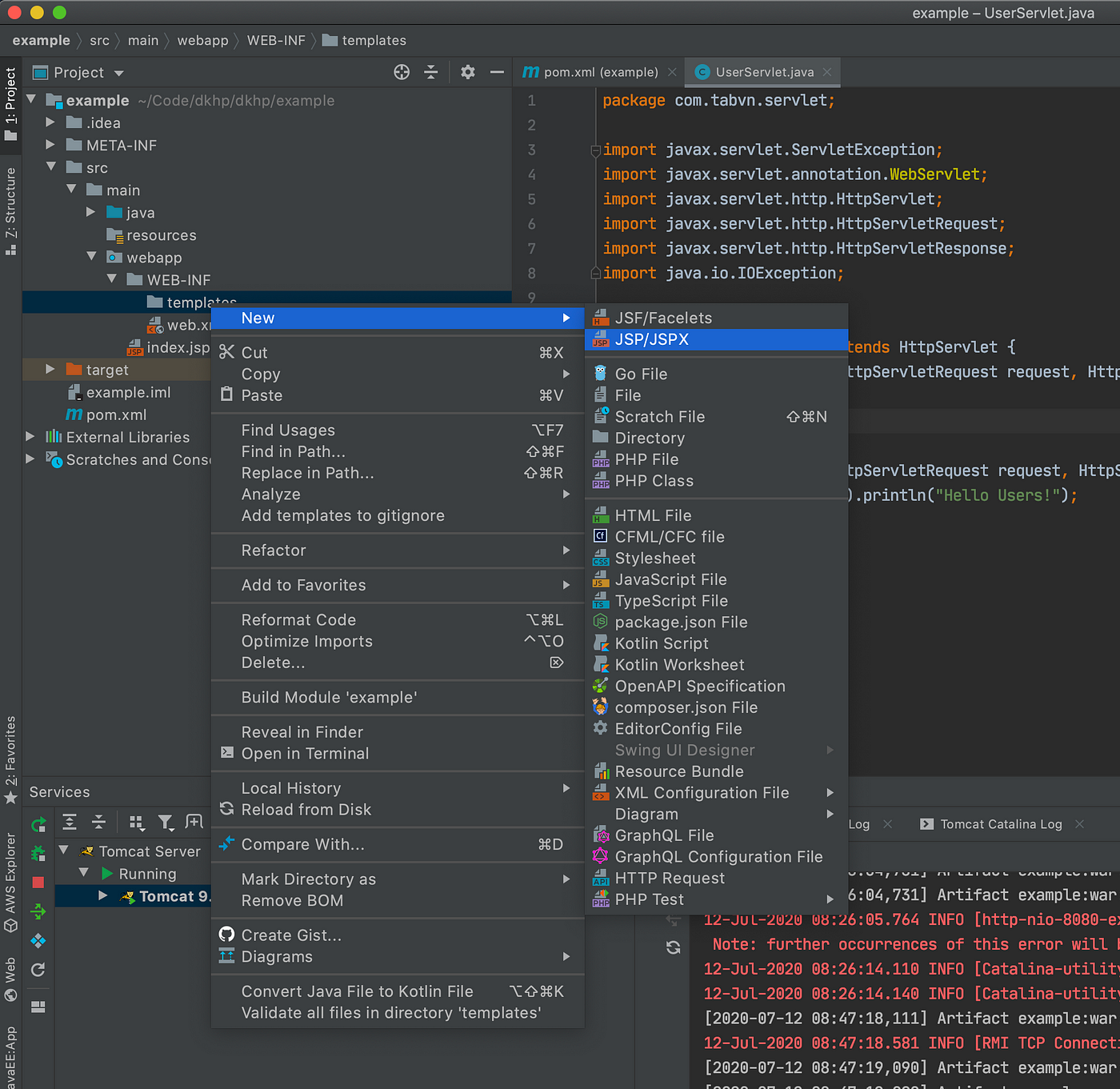Open Project panel settings gear

click(x=468, y=73)
